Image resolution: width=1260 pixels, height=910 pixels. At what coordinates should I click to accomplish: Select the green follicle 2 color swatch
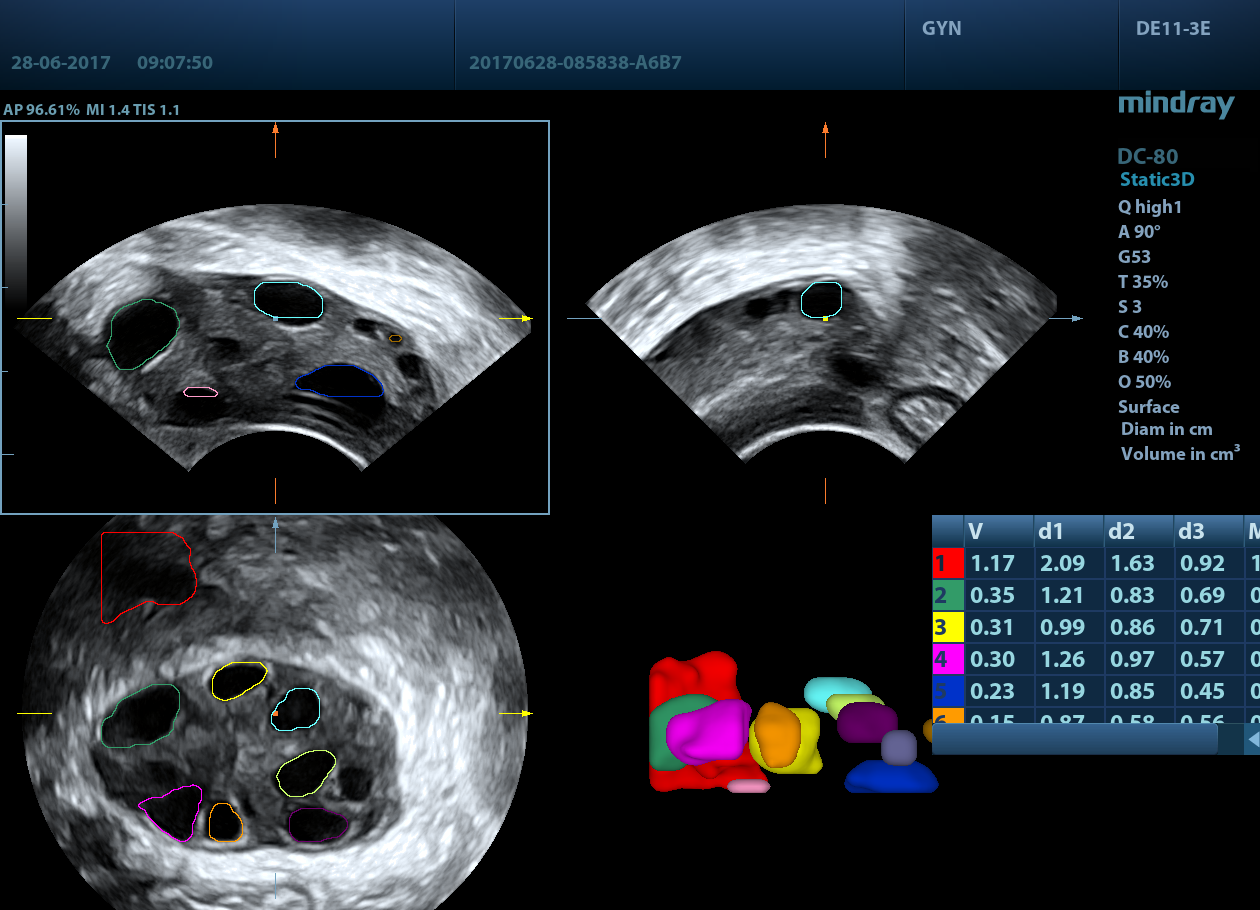[x=947, y=596]
